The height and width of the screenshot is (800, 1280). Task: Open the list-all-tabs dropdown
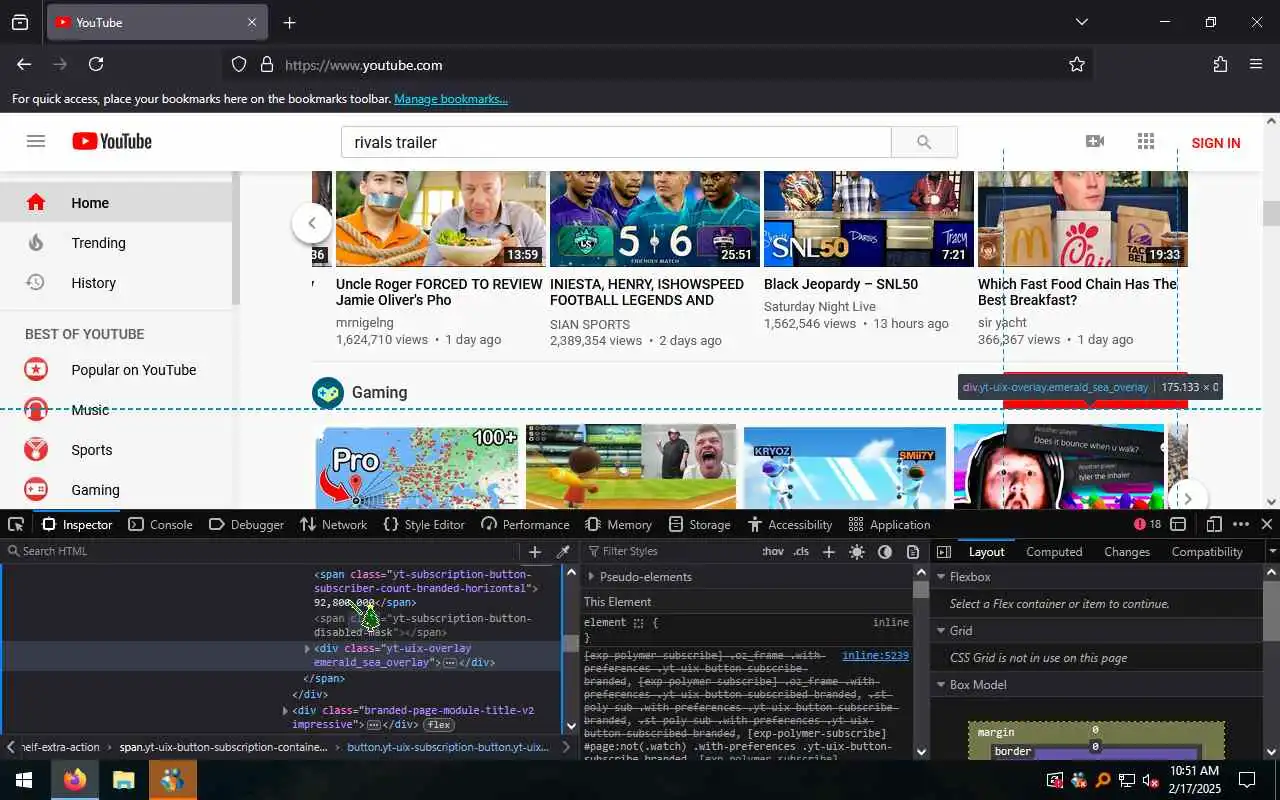point(1081,22)
